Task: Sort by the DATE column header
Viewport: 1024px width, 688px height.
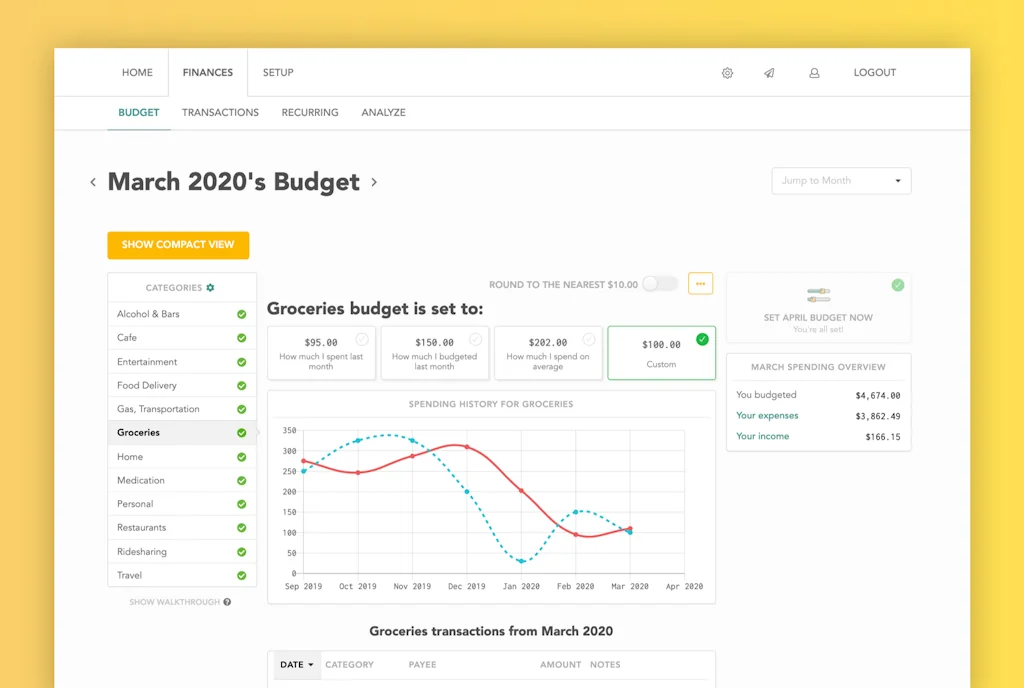Action: tap(296, 665)
